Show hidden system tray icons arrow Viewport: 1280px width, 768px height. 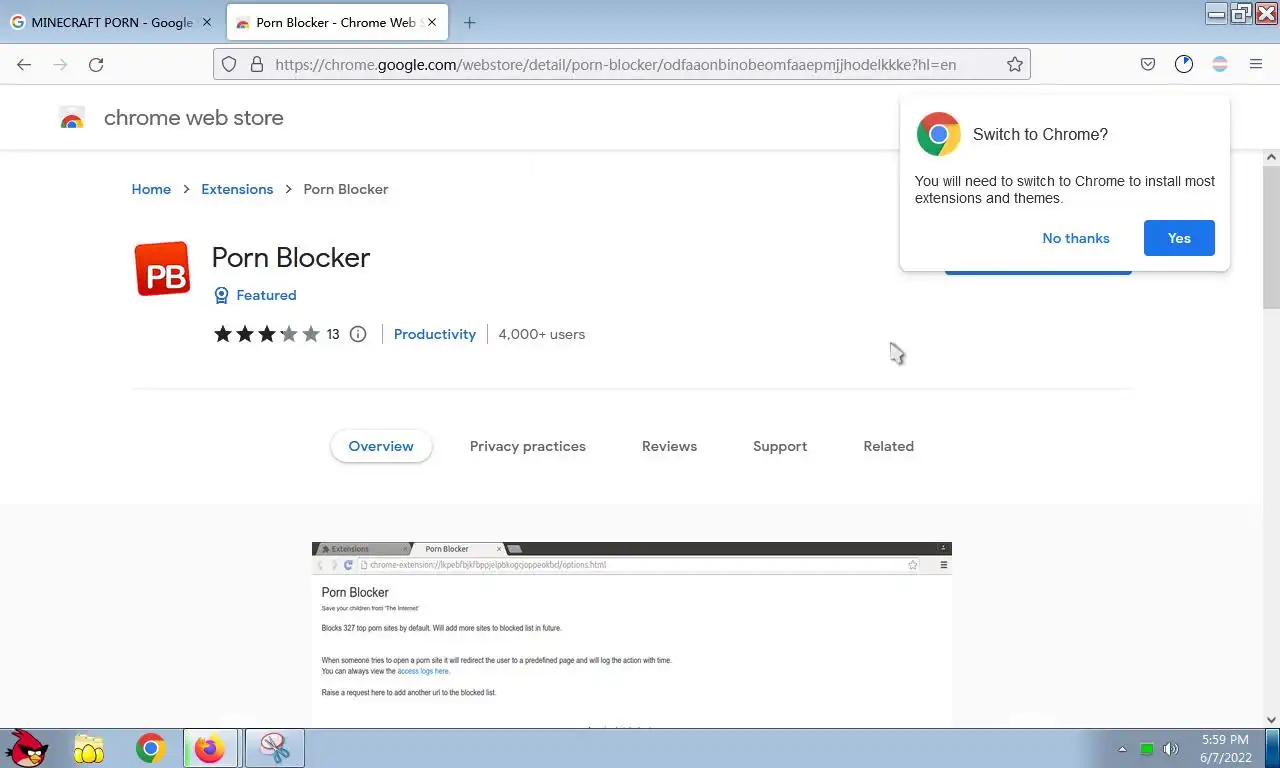[x=1122, y=749]
